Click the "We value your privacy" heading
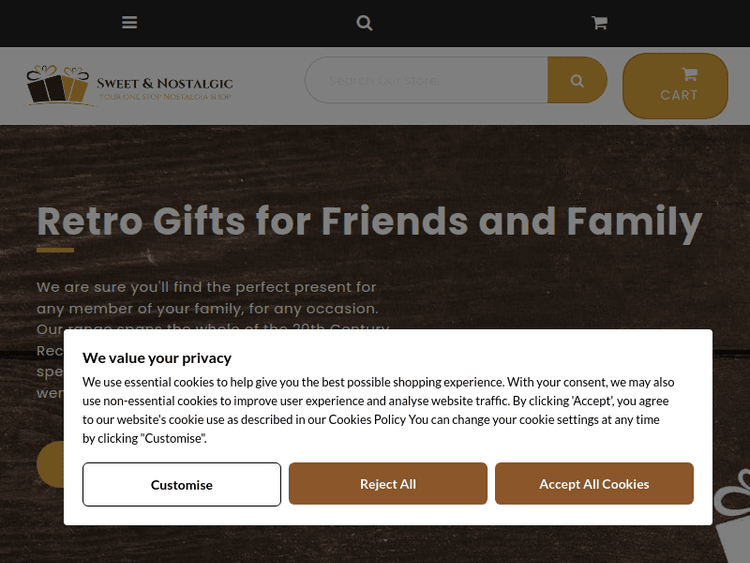Screen dimensions: 750x563 157,358
